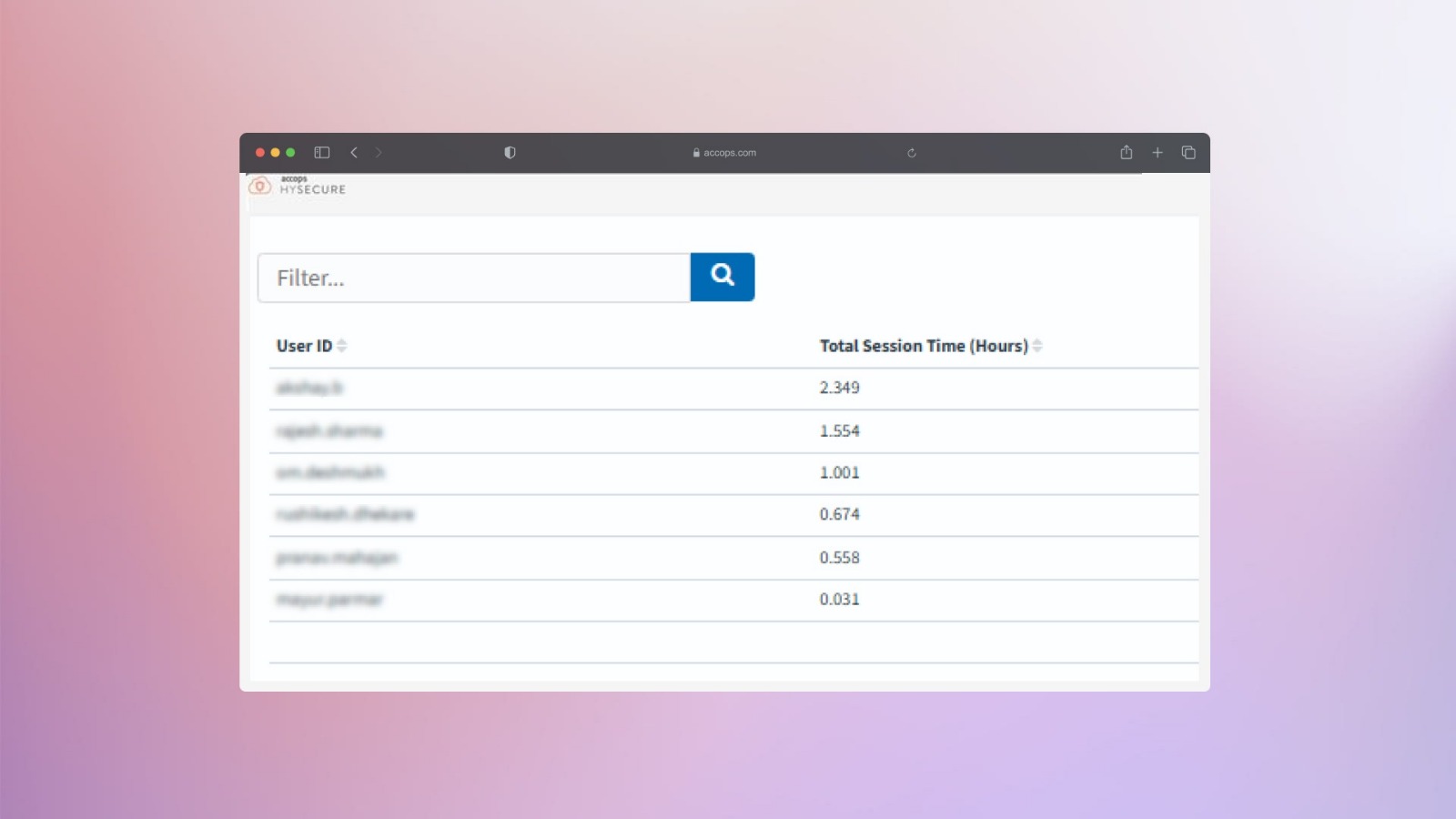1456x819 pixels.
Task: Click the Accops HySecure logo
Action: tap(298, 186)
